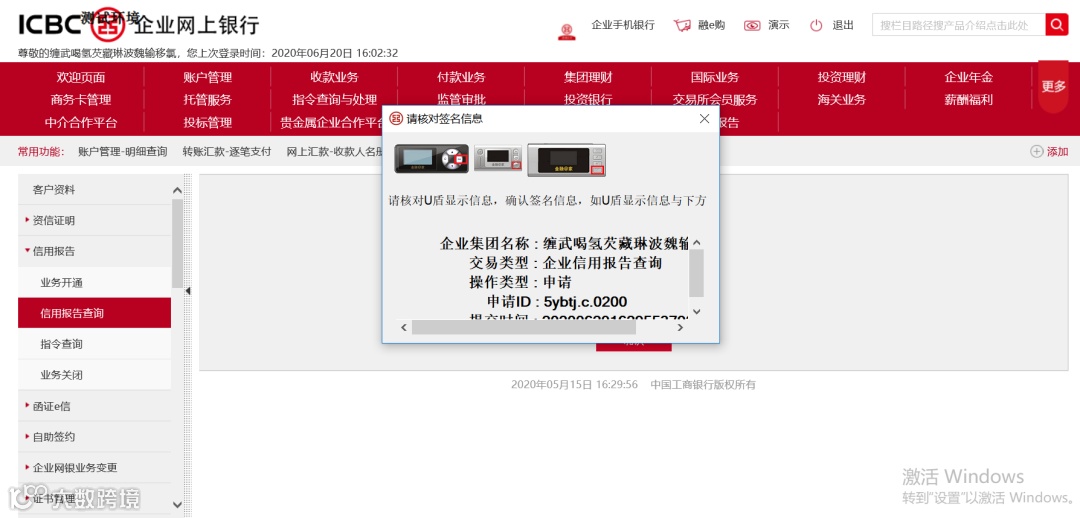This screenshot has width=1080, height=518.
Task: Click the 添加 shortcut link
Action: click(x=1057, y=152)
